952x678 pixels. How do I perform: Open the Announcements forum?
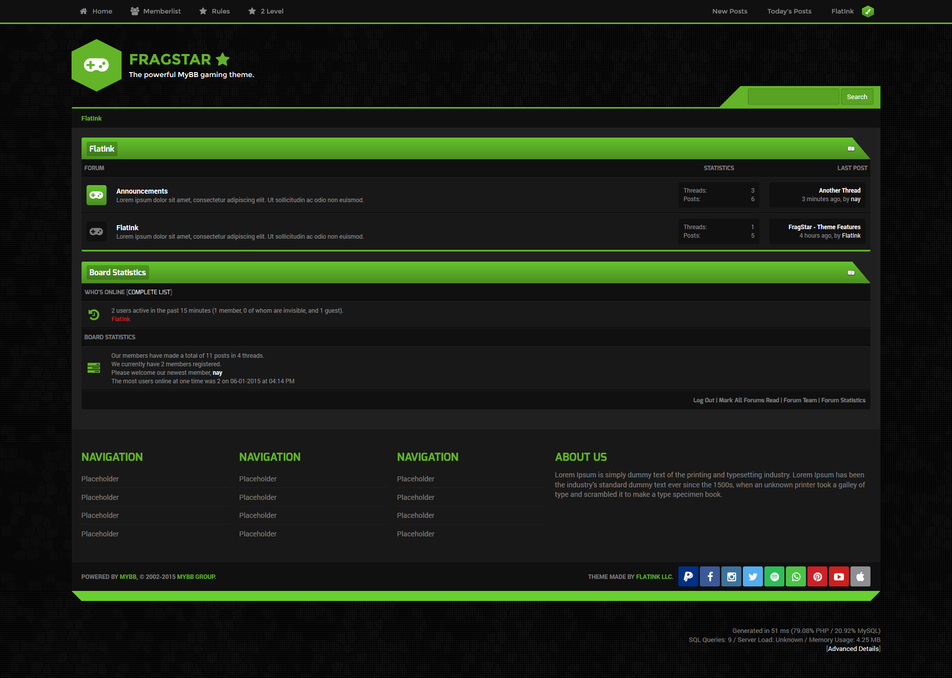142,191
